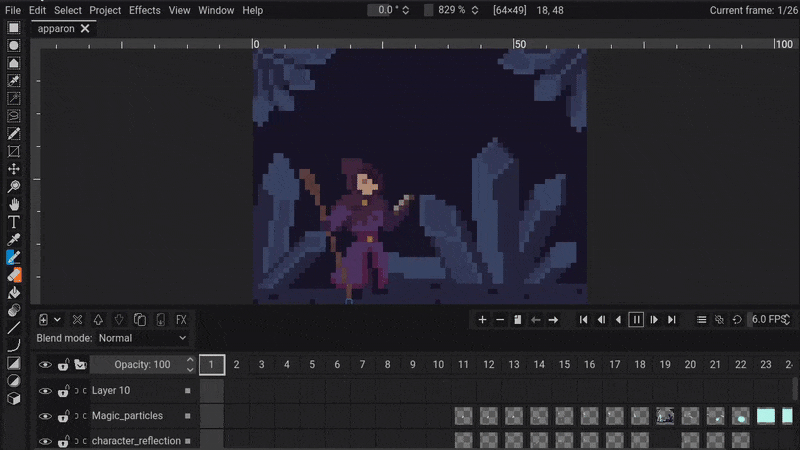Toggle visibility of Layer 10
Viewport: 800px width, 450px height.
(x=45, y=391)
